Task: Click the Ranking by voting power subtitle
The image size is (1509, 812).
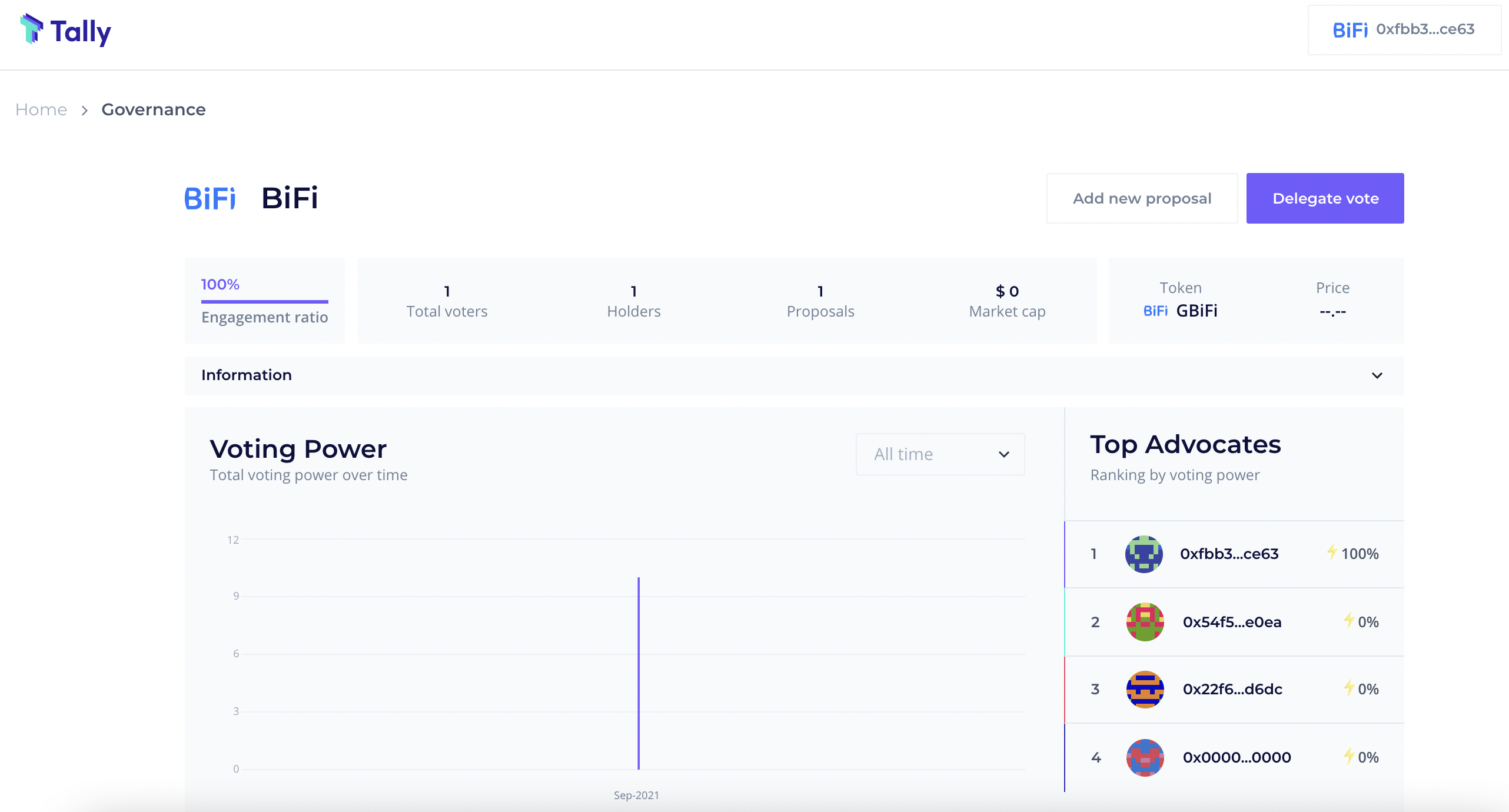Action: (x=1175, y=475)
